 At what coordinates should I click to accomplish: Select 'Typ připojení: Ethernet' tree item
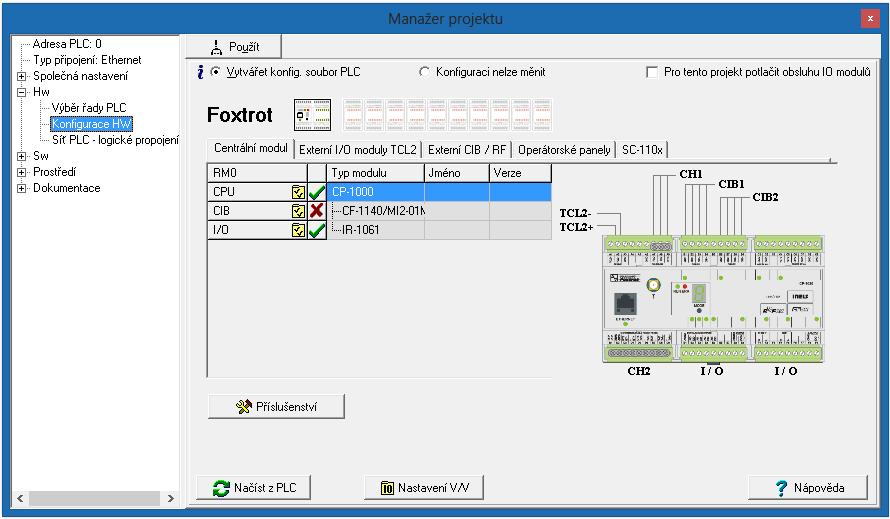tap(87, 60)
